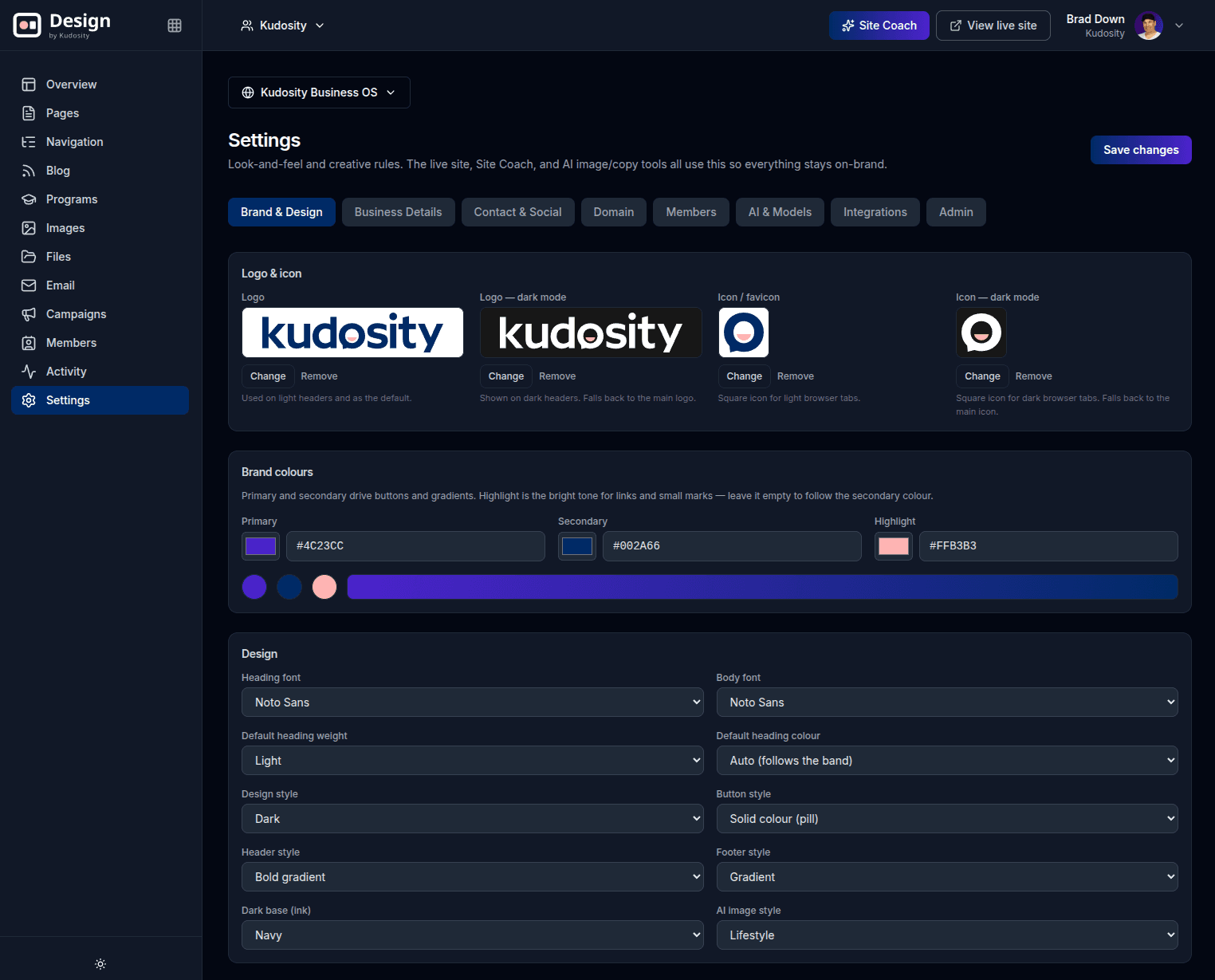This screenshot has width=1215, height=980.
Task: Click the Images picture icon
Action: (29, 228)
